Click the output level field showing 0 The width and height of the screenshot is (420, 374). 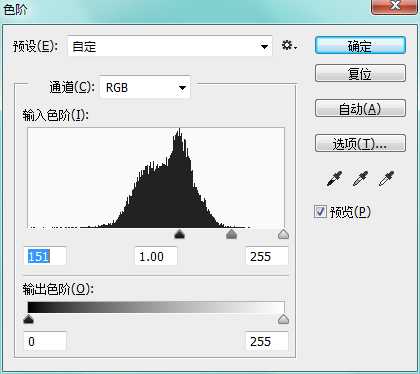point(45,341)
